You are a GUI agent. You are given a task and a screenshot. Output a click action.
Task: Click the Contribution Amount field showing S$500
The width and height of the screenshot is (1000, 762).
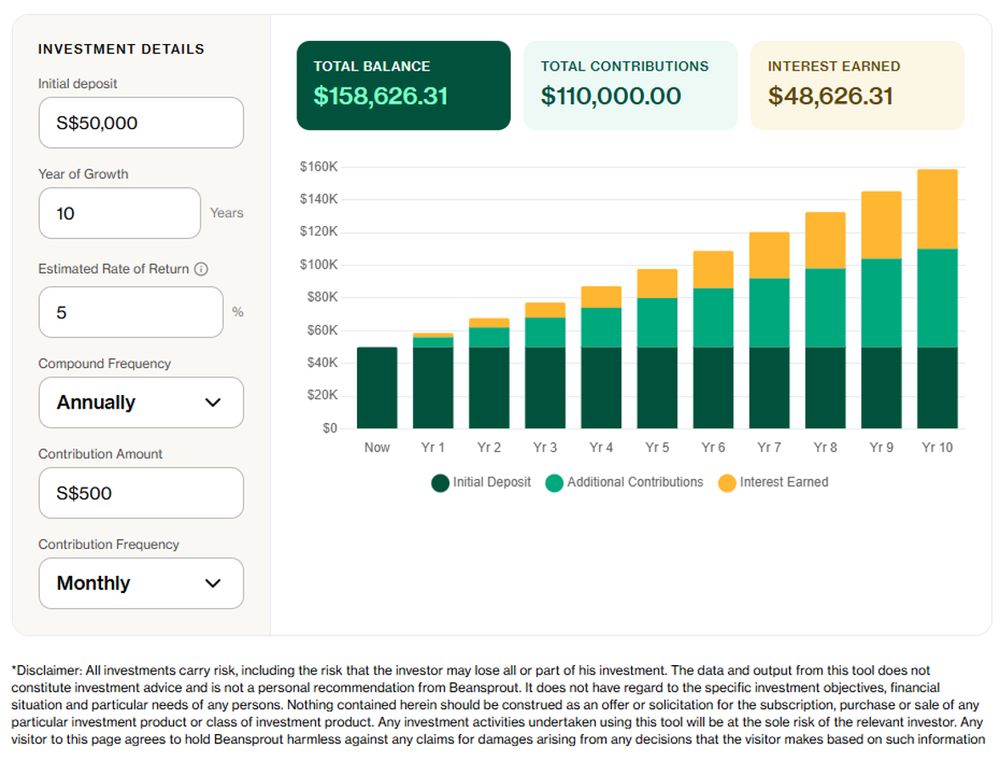[141, 493]
